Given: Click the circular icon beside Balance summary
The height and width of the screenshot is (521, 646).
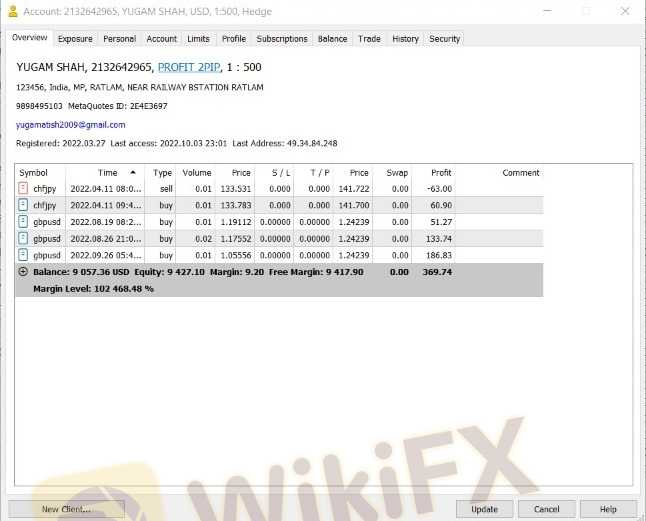Looking at the screenshot, I should coord(23,271).
